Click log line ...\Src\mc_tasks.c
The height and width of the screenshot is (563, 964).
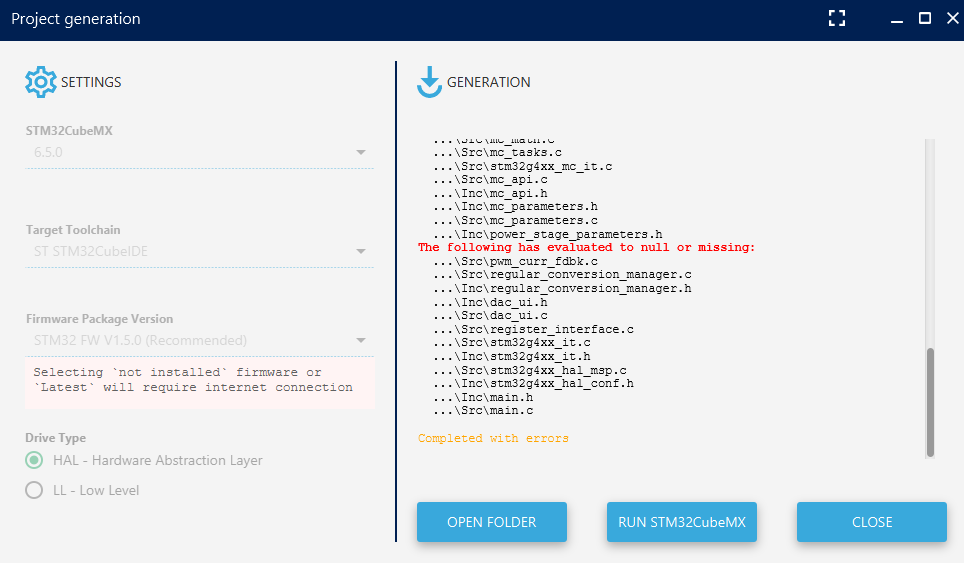pyautogui.click(x=497, y=152)
